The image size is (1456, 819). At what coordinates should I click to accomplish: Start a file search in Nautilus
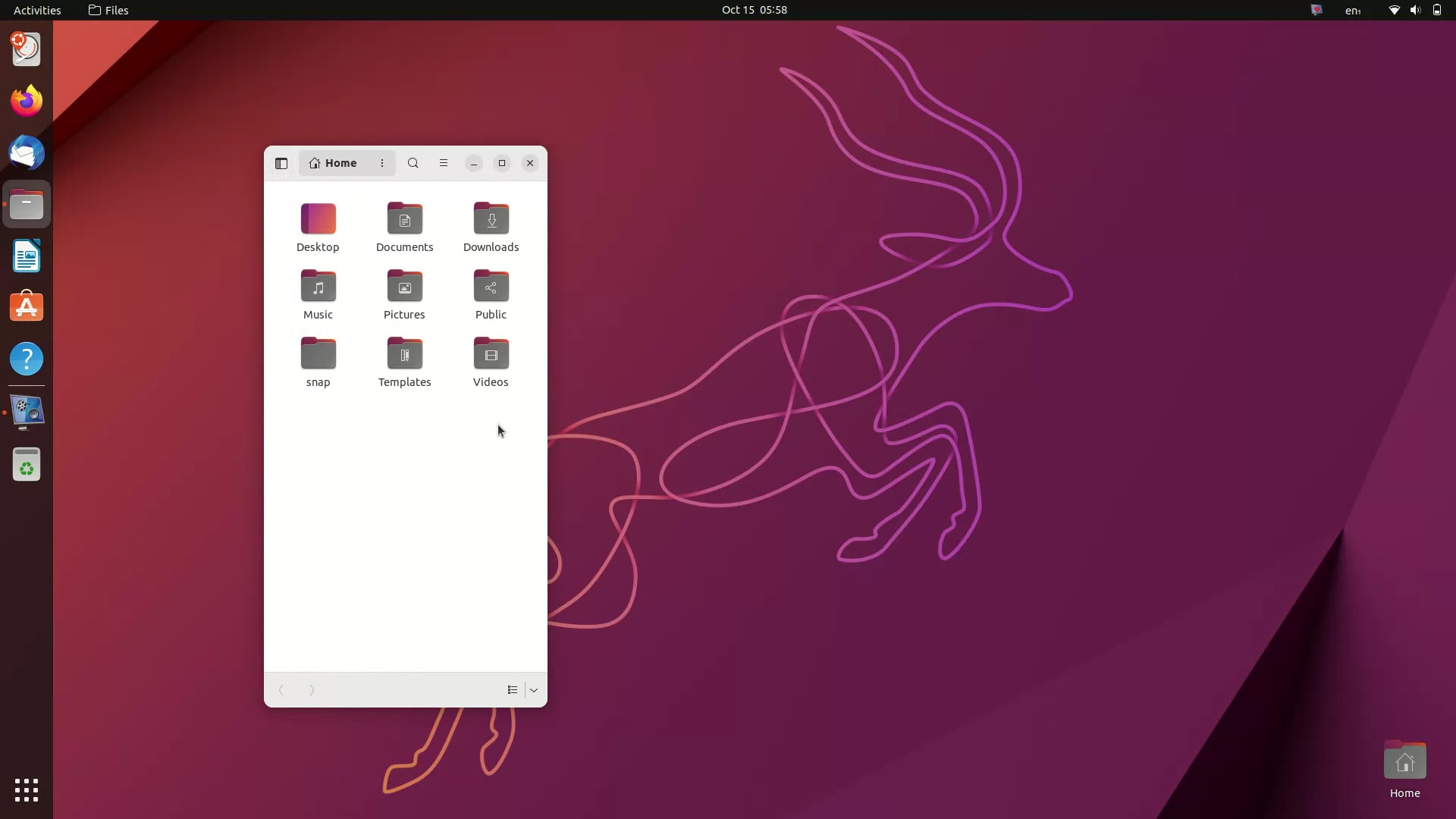[x=413, y=162]
